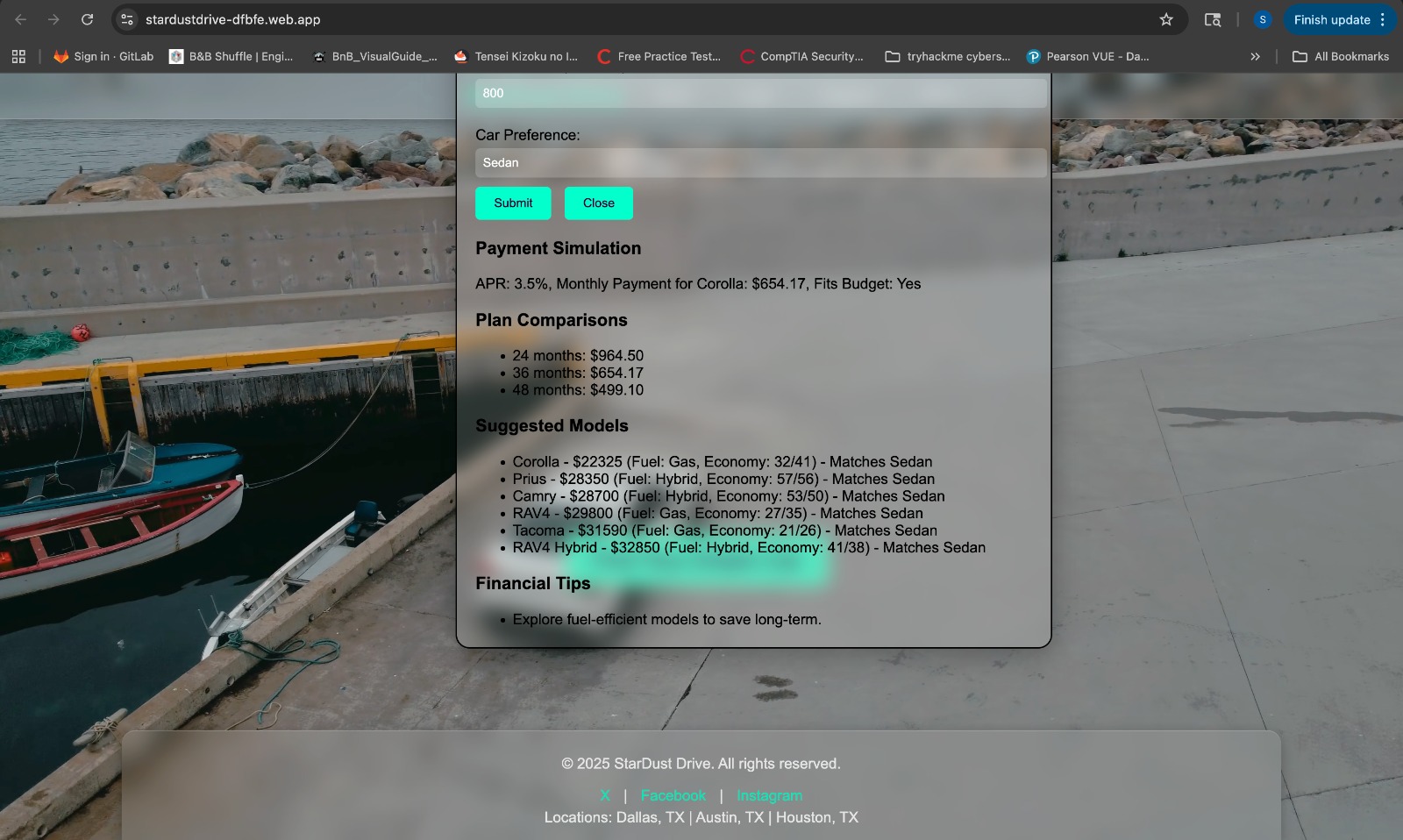The height and width of the screenshot is (840, 1403).
Task: Open the X social link in footer
Action: click(x=605, y=796)
